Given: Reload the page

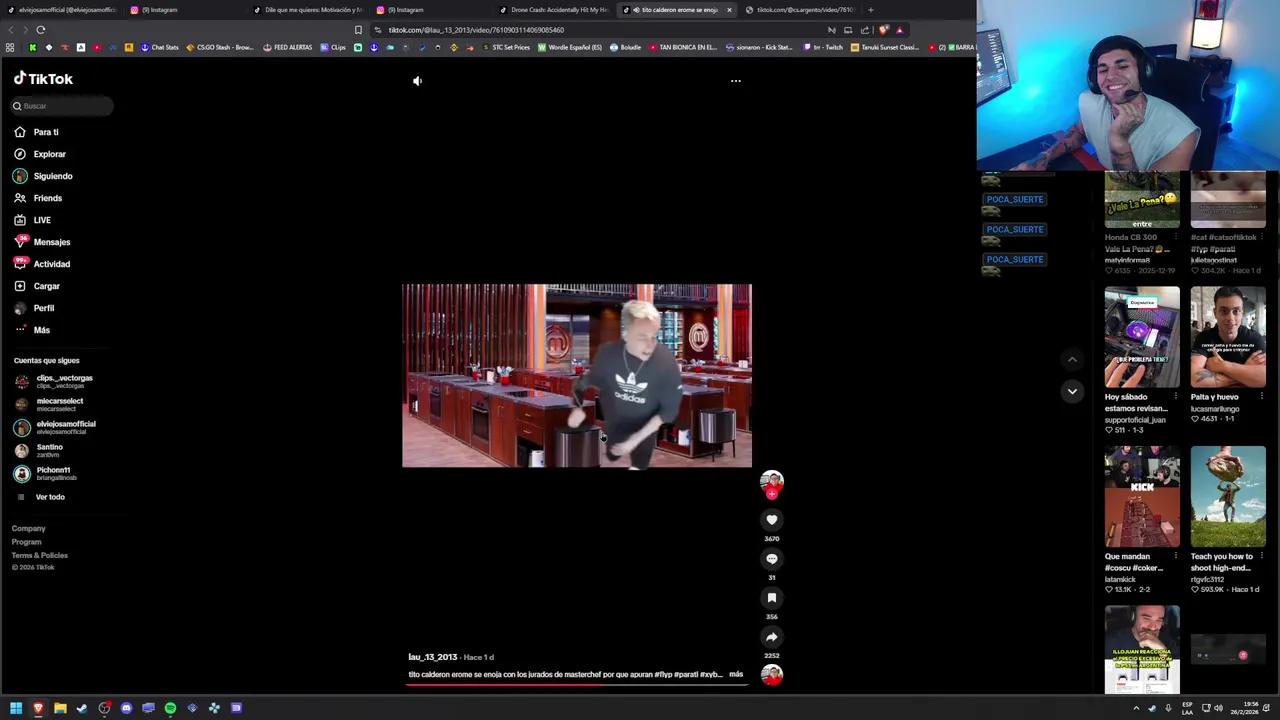Looking at the screenshot, I should (x=41, y=30).
